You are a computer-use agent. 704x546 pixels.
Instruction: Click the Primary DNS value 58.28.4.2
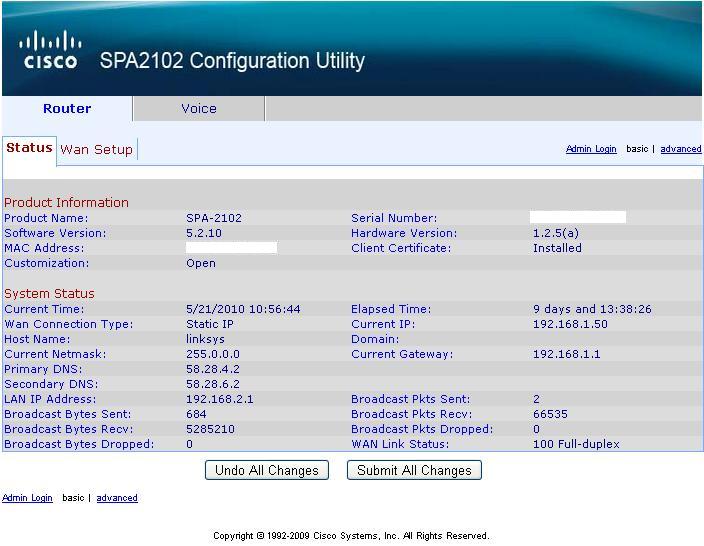213,369
